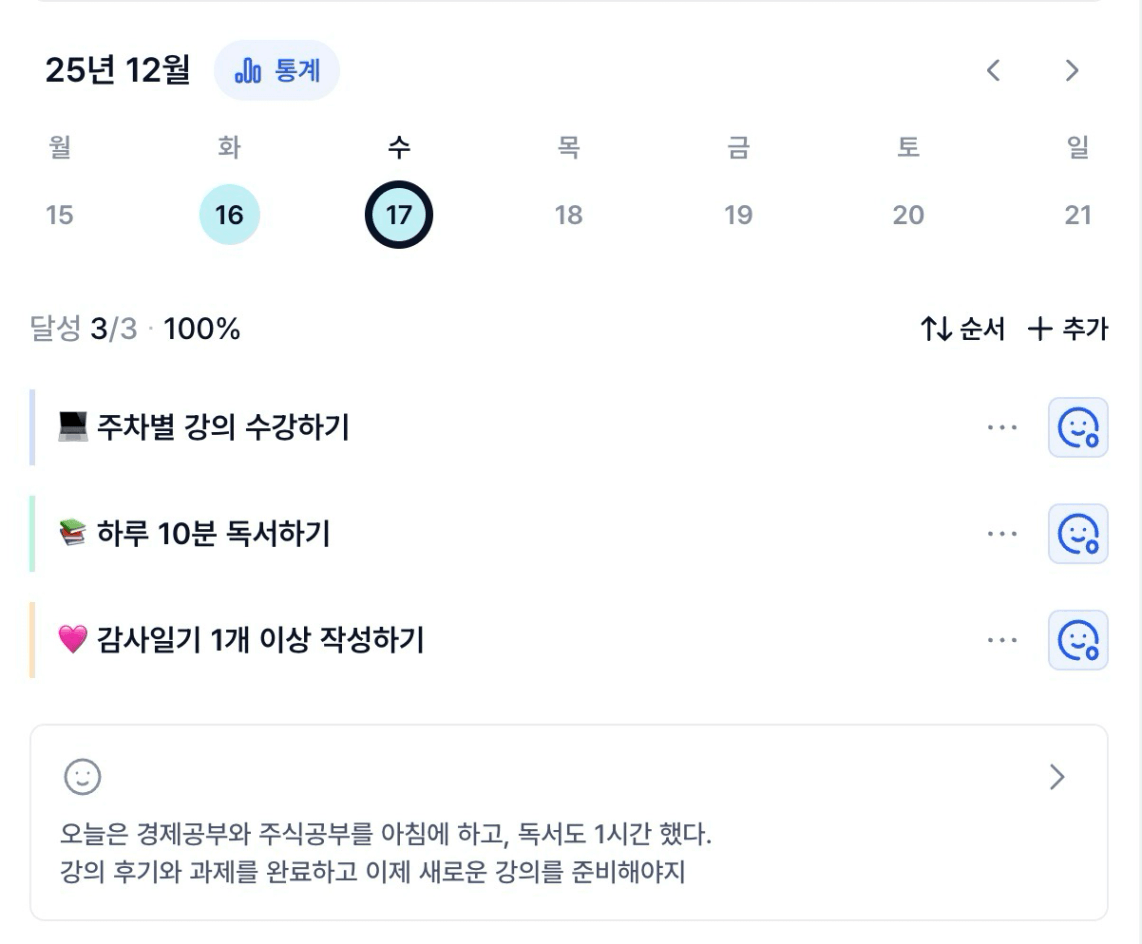Click the smiley mood icon in note card
The image size is (1142, 944).
(x=82, y=777)
